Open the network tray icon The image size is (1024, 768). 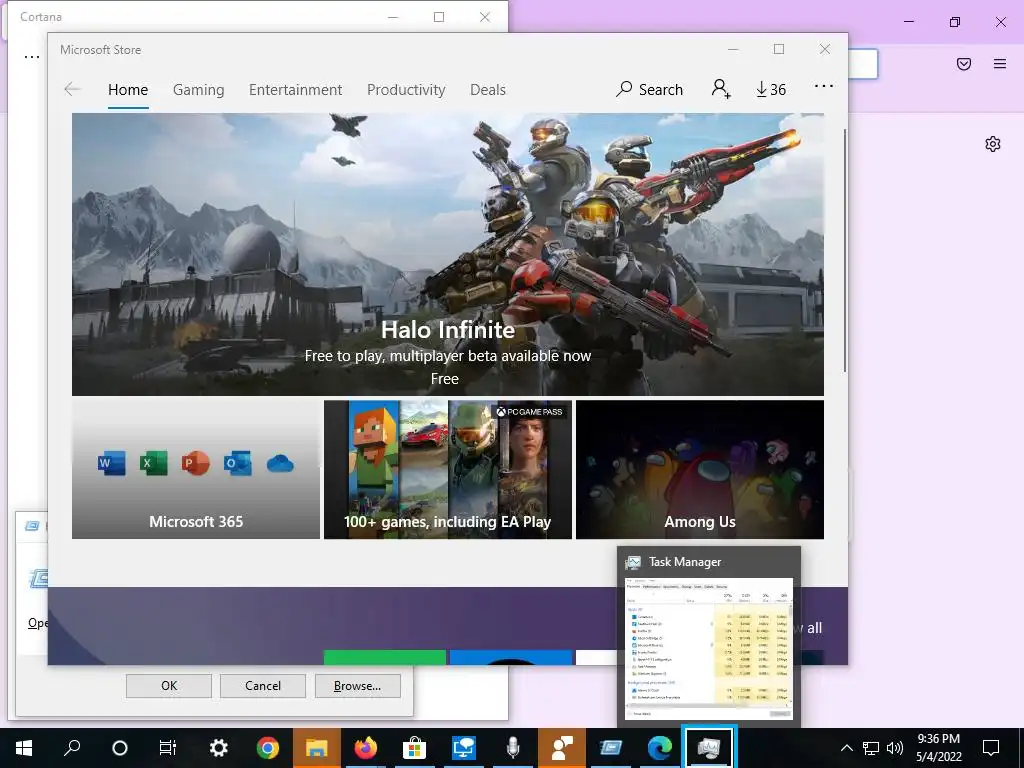[x=871, y=748]
